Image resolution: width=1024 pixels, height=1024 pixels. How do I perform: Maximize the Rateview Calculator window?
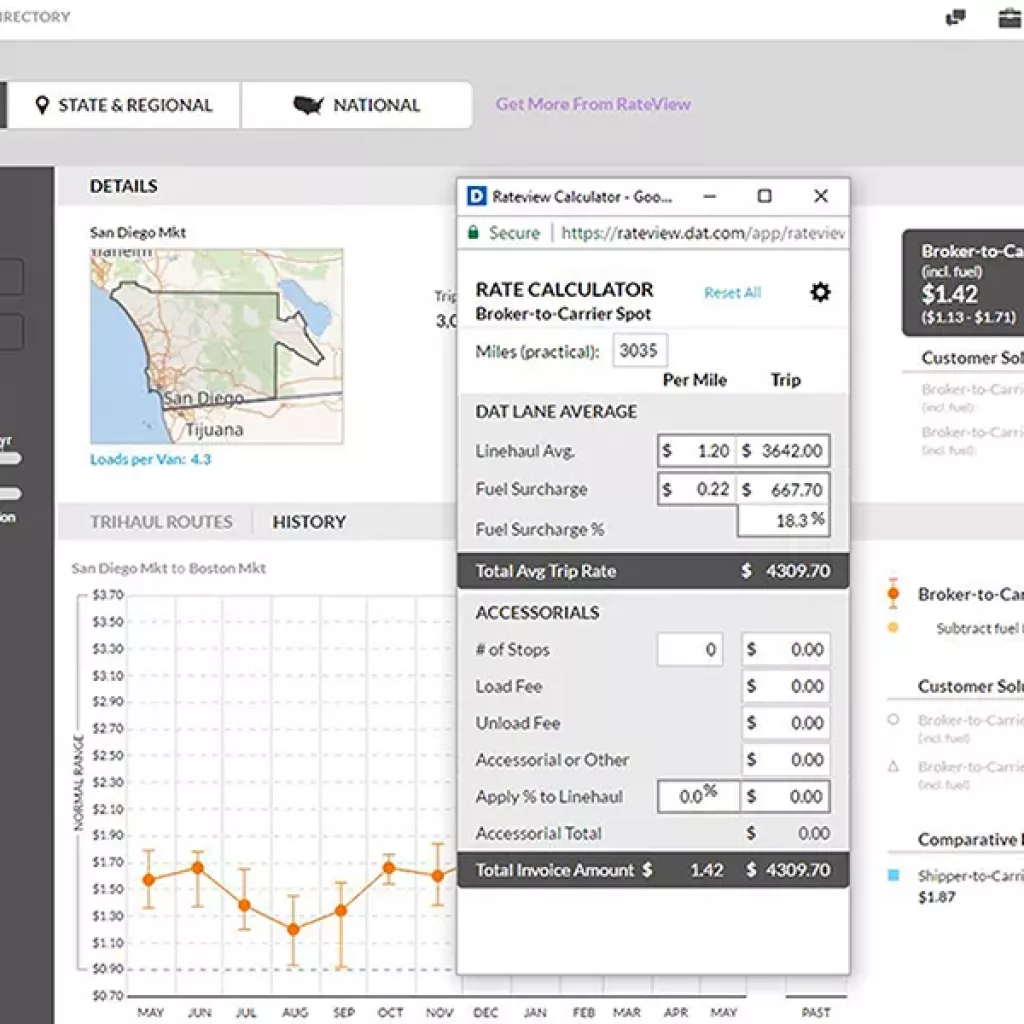(x=764, y=196)
